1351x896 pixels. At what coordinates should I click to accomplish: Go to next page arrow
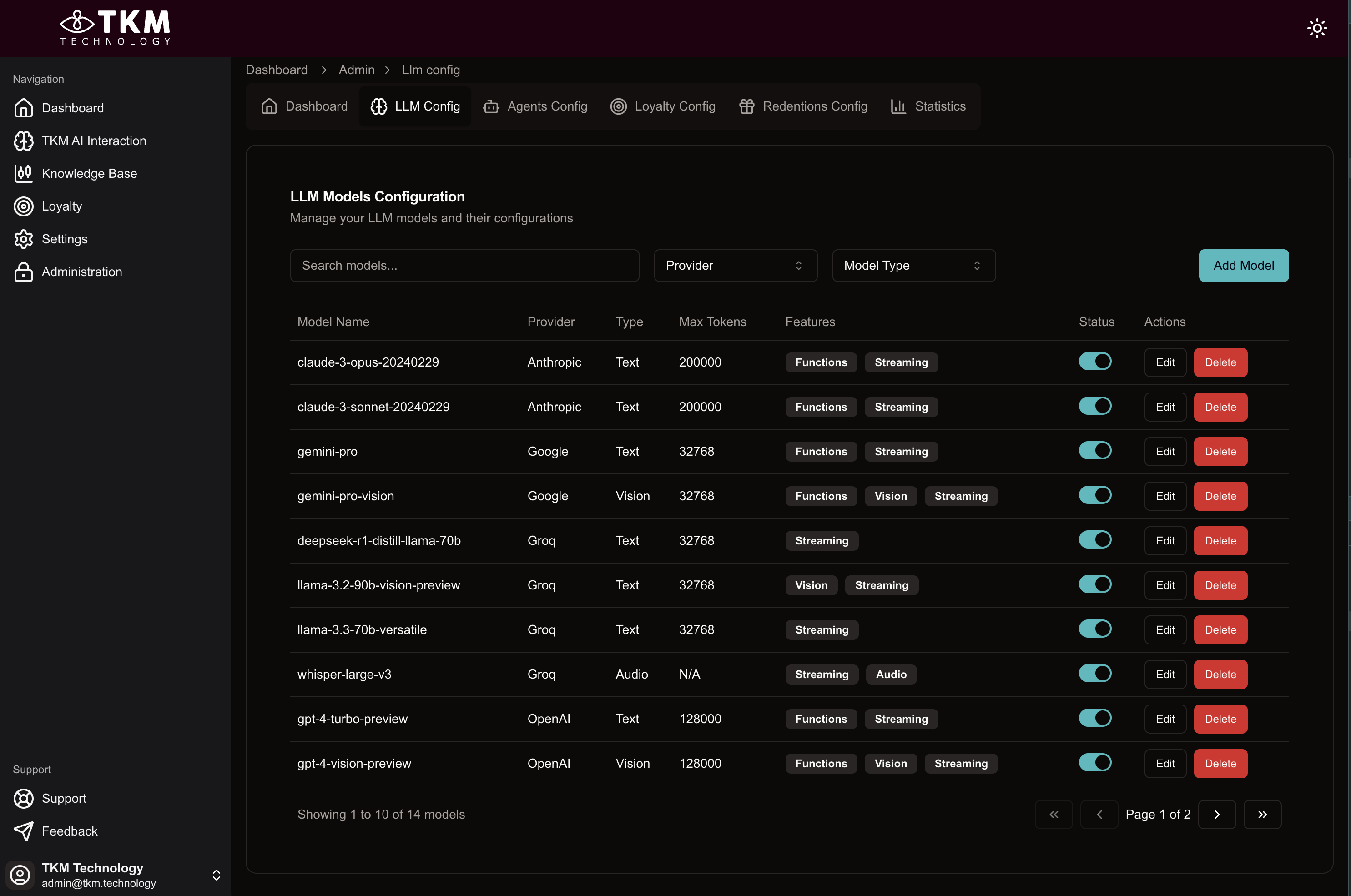[1217, 814]
